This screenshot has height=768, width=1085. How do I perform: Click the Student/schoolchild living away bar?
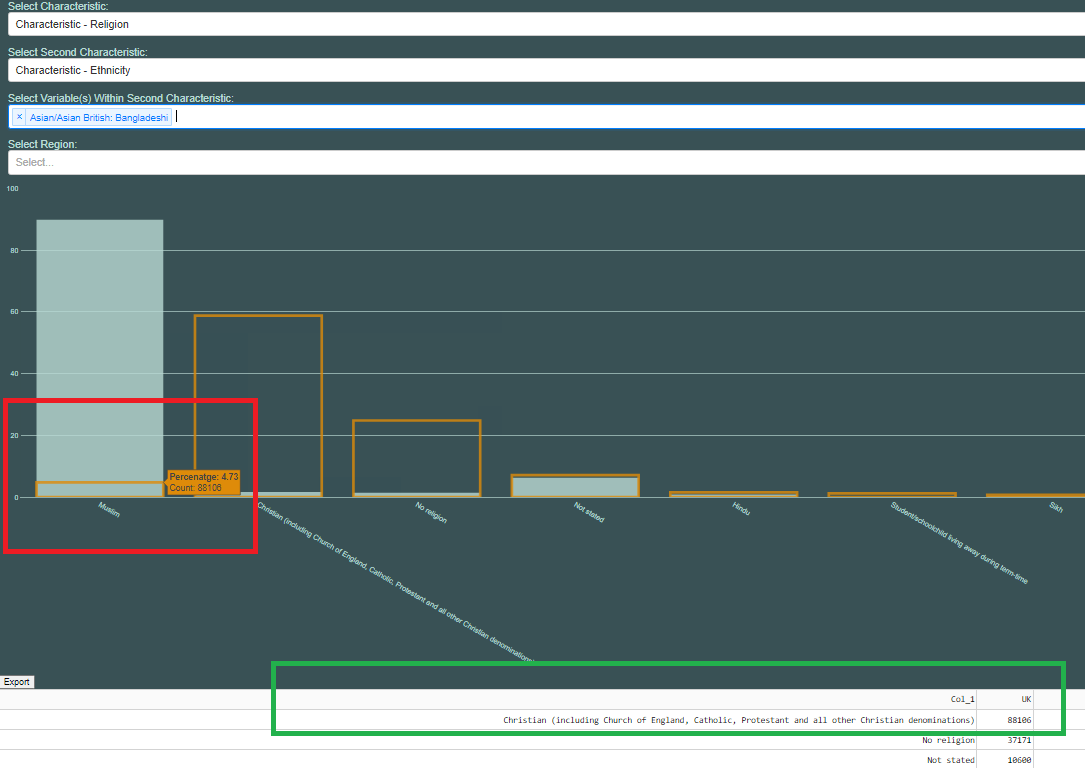click(x=892, y=495)
